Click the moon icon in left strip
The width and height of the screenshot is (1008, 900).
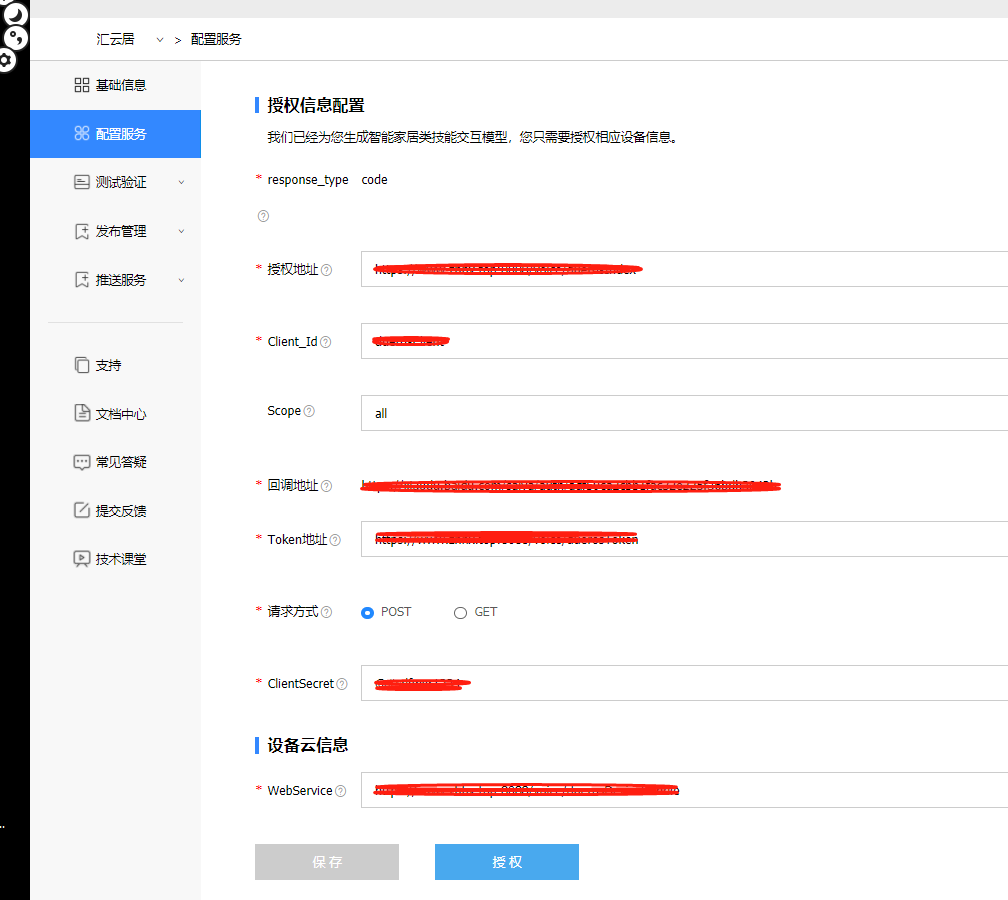pyautogui.click(x=15, y=14)
